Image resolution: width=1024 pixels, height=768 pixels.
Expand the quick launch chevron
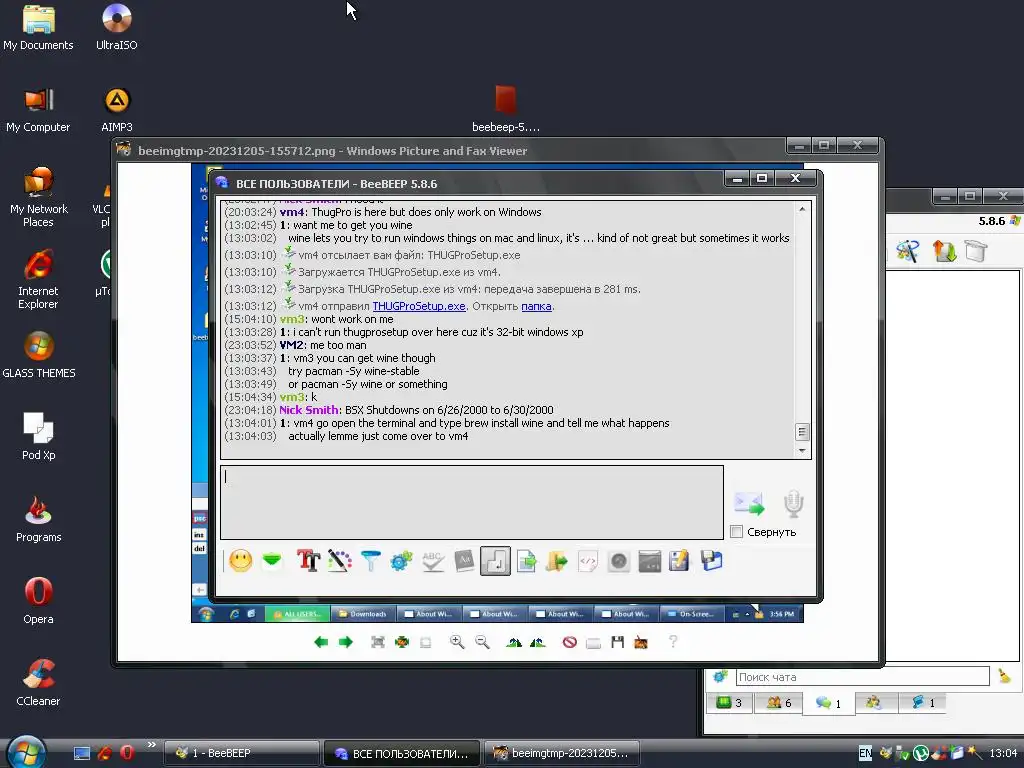pyautogui.click(x=152, y=744)
